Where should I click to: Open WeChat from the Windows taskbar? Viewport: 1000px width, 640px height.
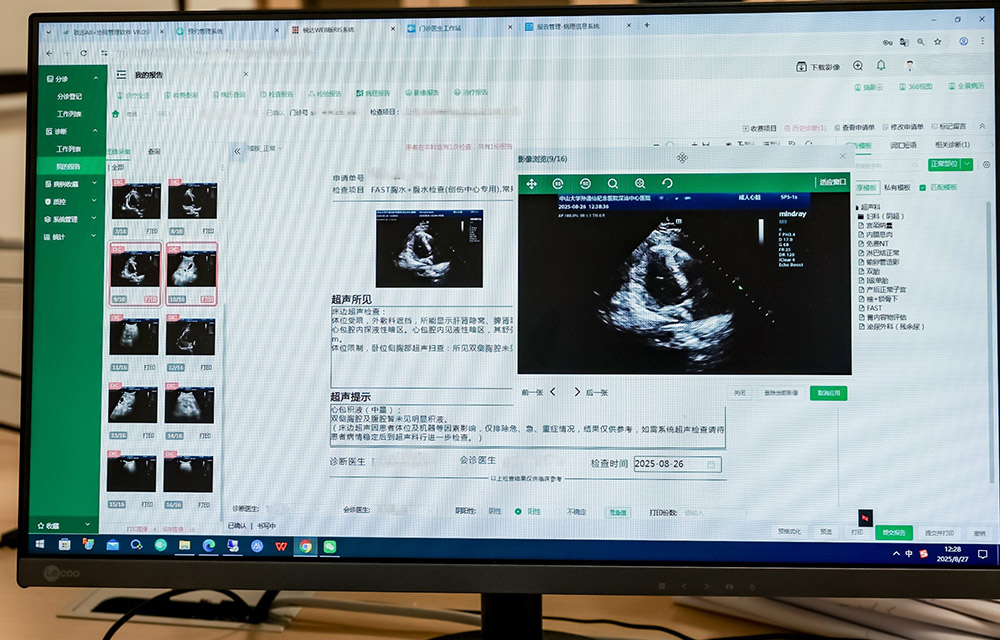click(330, 546)
